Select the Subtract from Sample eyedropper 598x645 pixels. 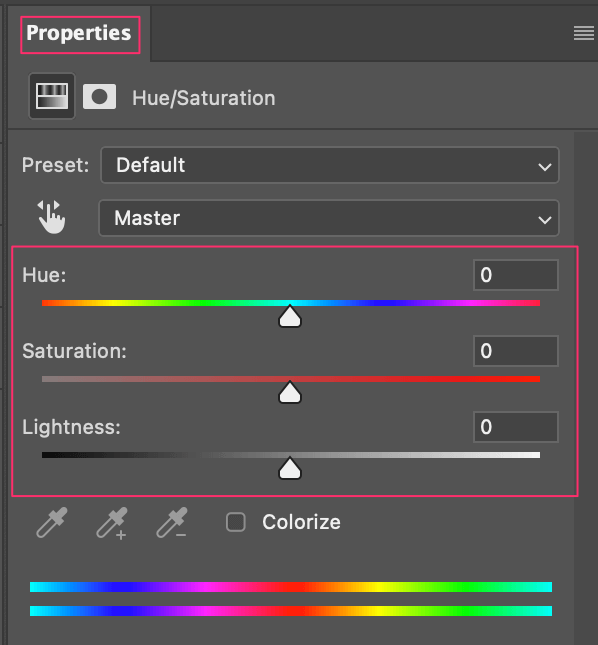click(x=172, y=523)
